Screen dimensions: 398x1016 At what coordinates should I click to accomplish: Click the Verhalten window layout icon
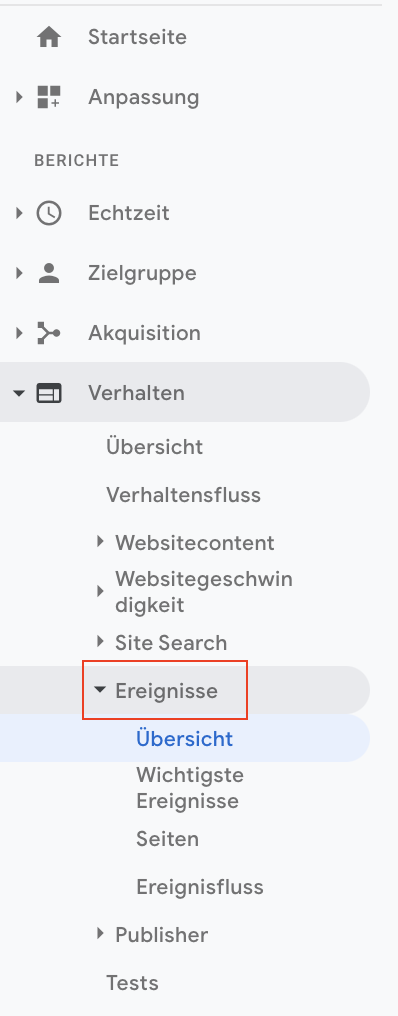pyautogui.click(x=49, y=393)
